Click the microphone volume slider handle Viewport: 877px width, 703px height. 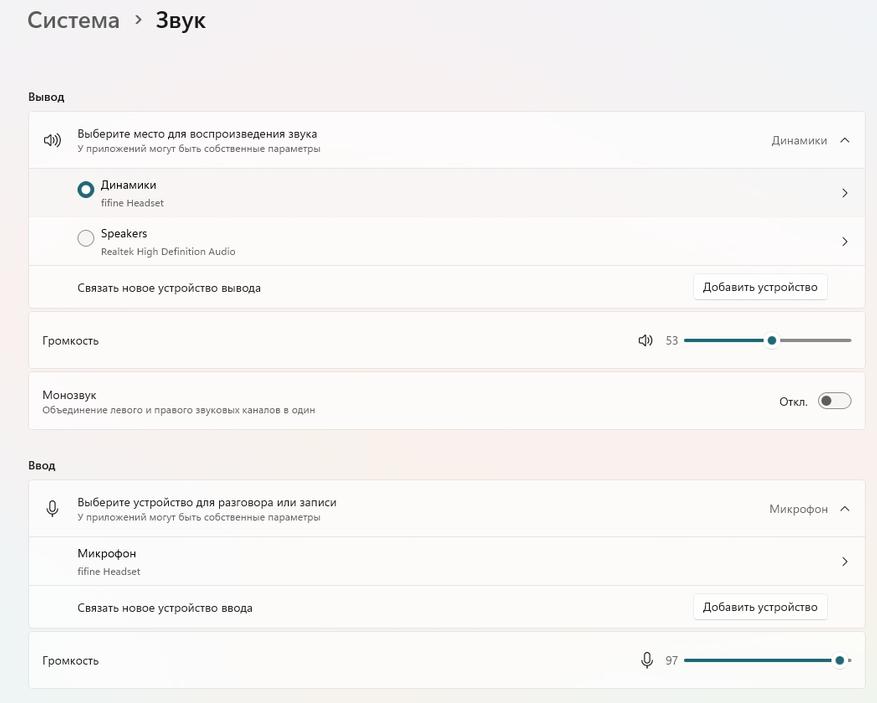pyautogui.click(x=840, y=660)
